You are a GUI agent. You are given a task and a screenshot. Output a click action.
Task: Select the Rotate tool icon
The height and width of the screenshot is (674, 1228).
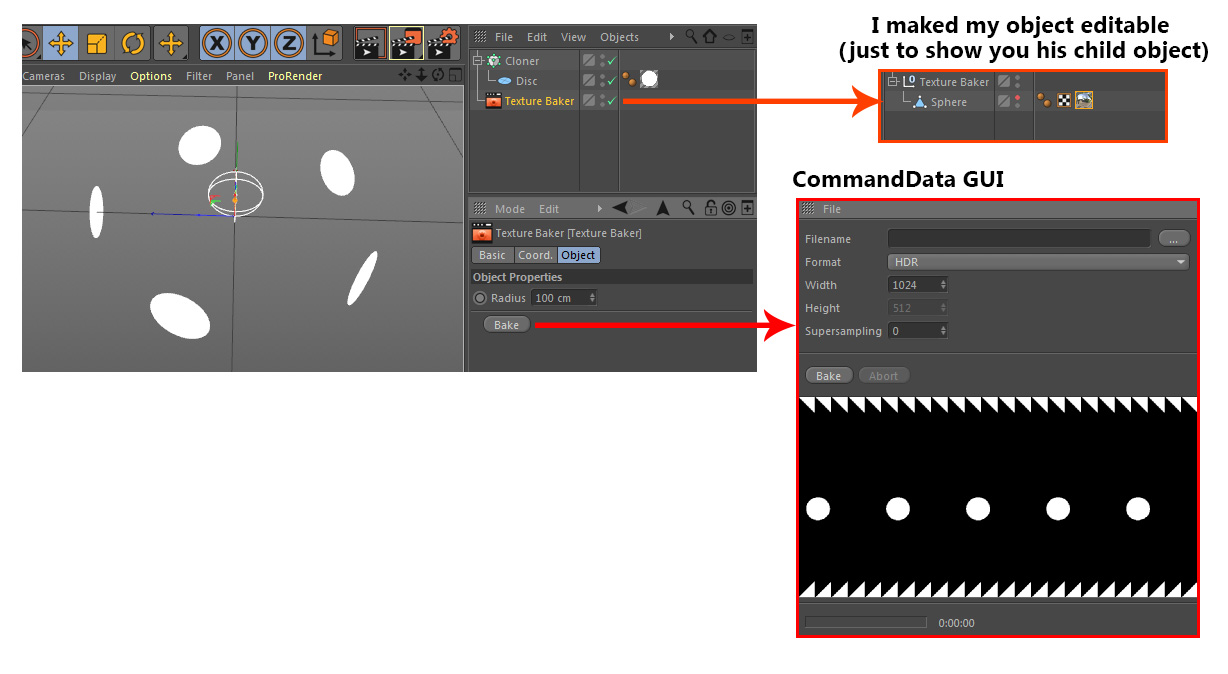coord(133,43)
